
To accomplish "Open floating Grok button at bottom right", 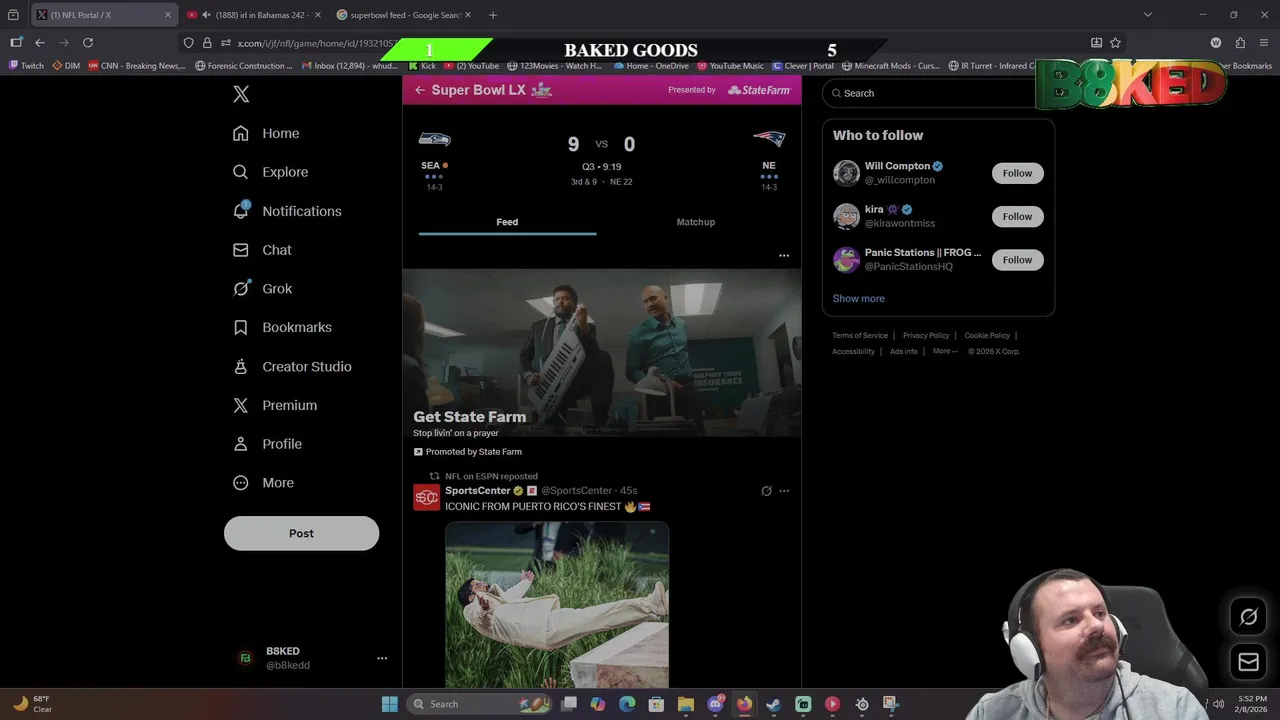I will [1248, 617].
